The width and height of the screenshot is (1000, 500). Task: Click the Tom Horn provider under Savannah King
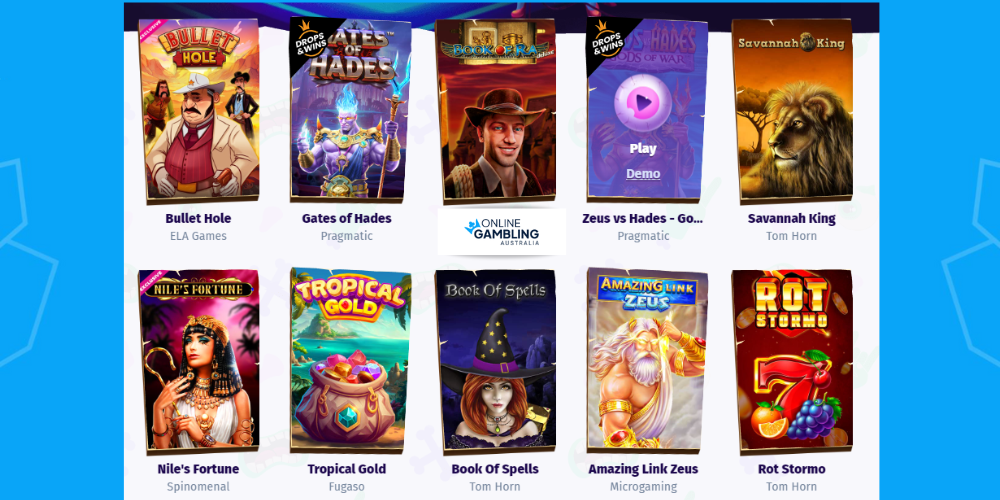pyautogui.click(x=791, y=236)
